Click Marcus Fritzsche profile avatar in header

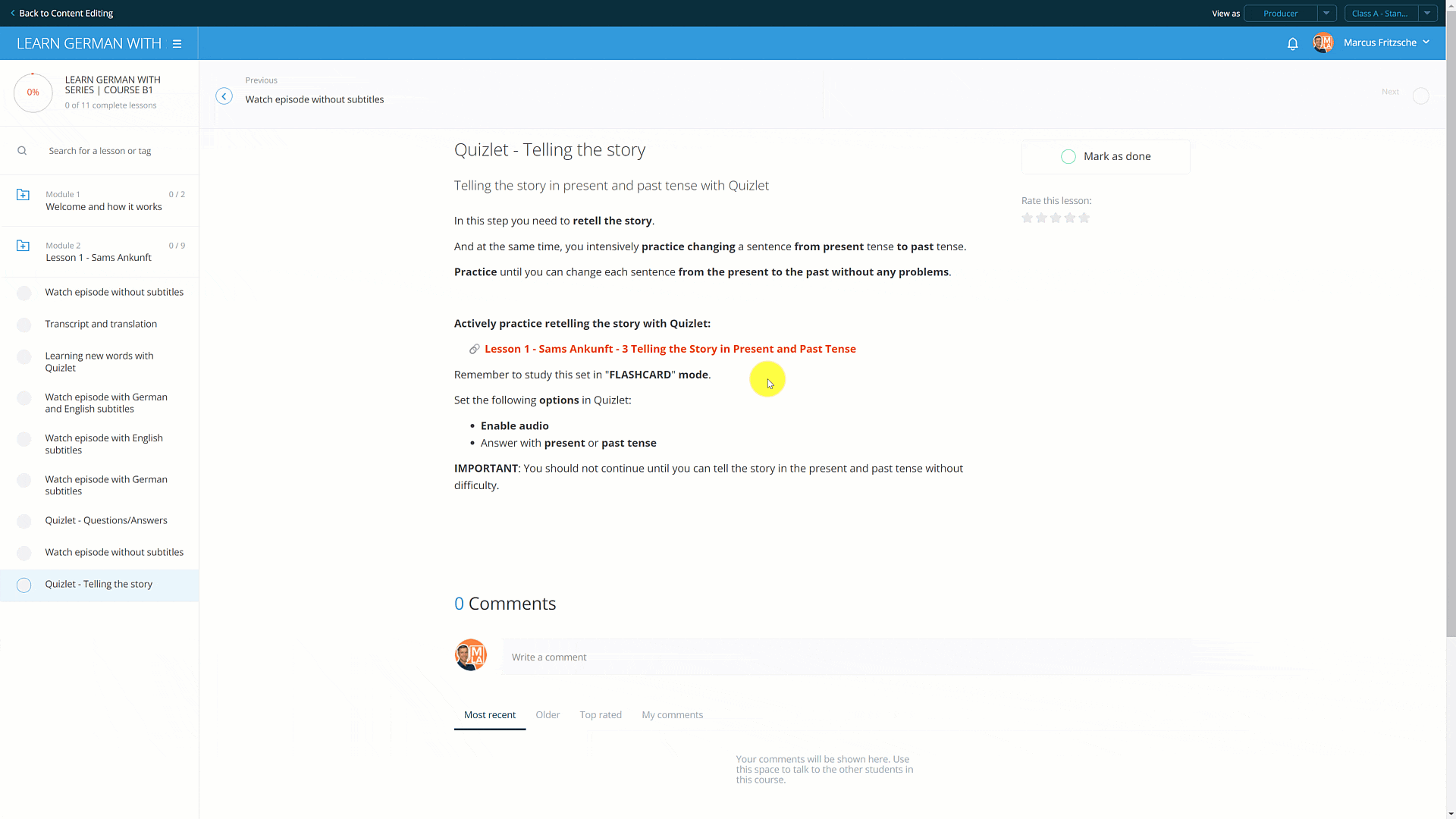(1323, 43)
